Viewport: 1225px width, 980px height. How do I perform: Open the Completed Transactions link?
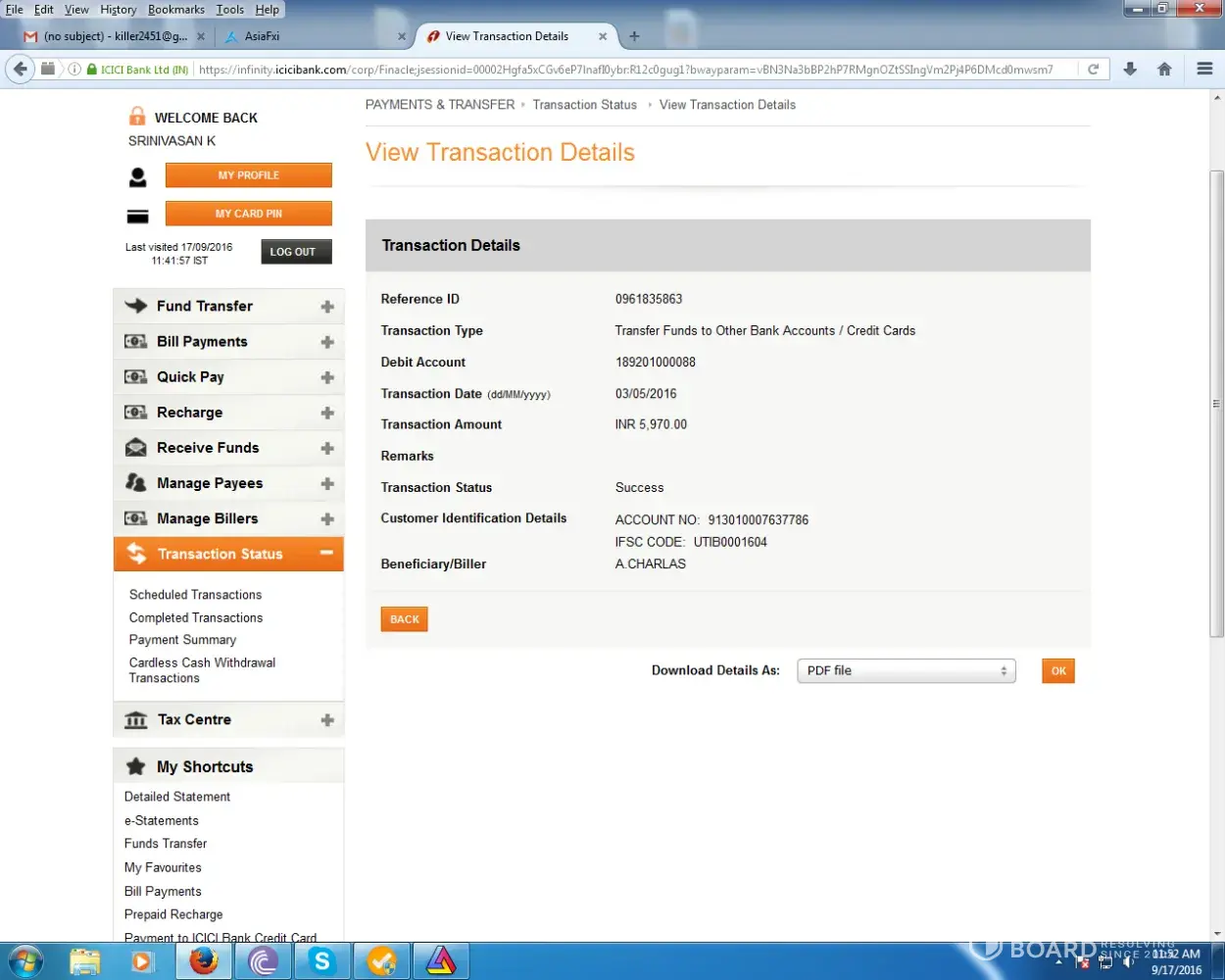click(x=196, y=617)
